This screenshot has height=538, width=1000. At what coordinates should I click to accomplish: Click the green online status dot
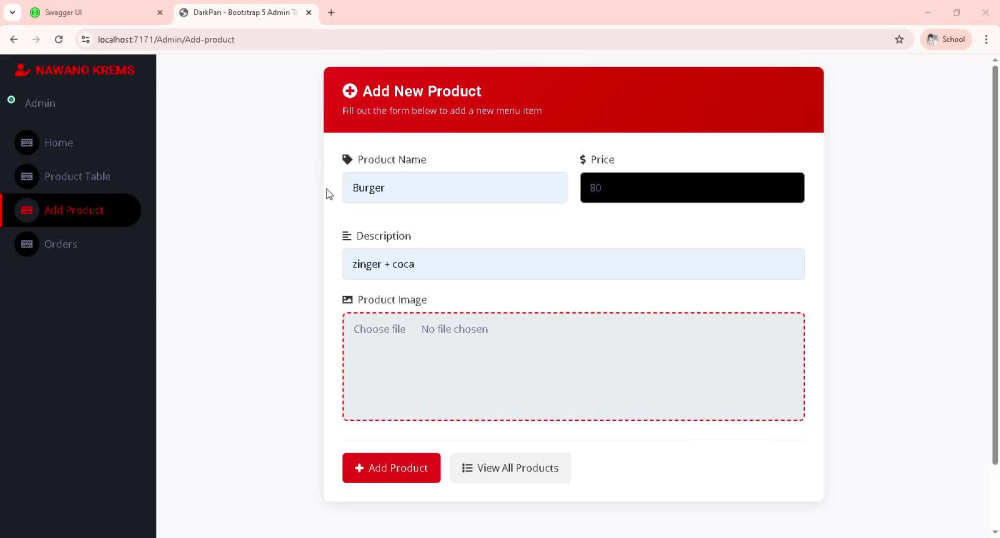(x=11, y=100)
